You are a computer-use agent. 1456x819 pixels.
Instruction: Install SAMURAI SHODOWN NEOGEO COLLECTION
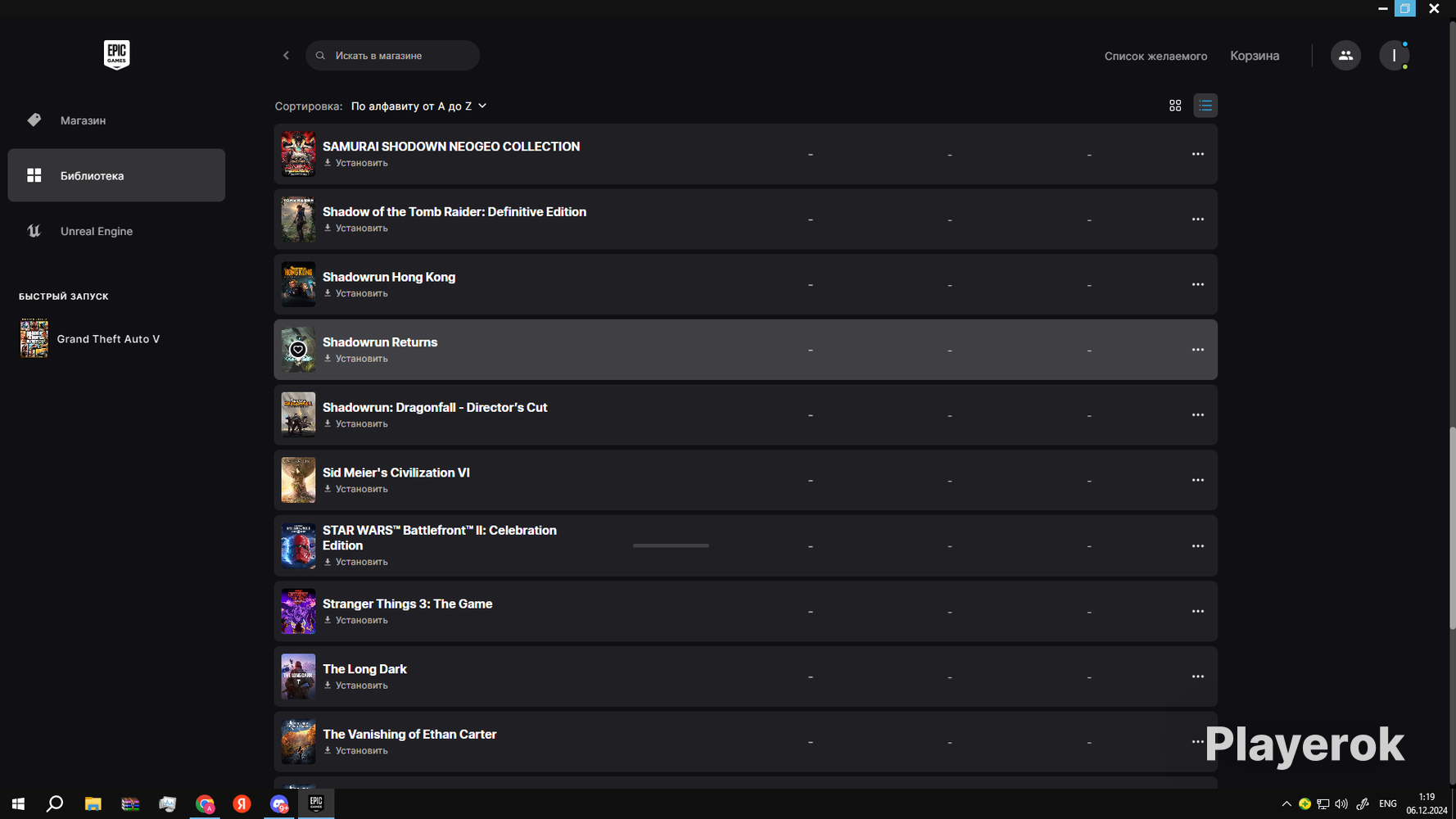(x=356, y=163)
